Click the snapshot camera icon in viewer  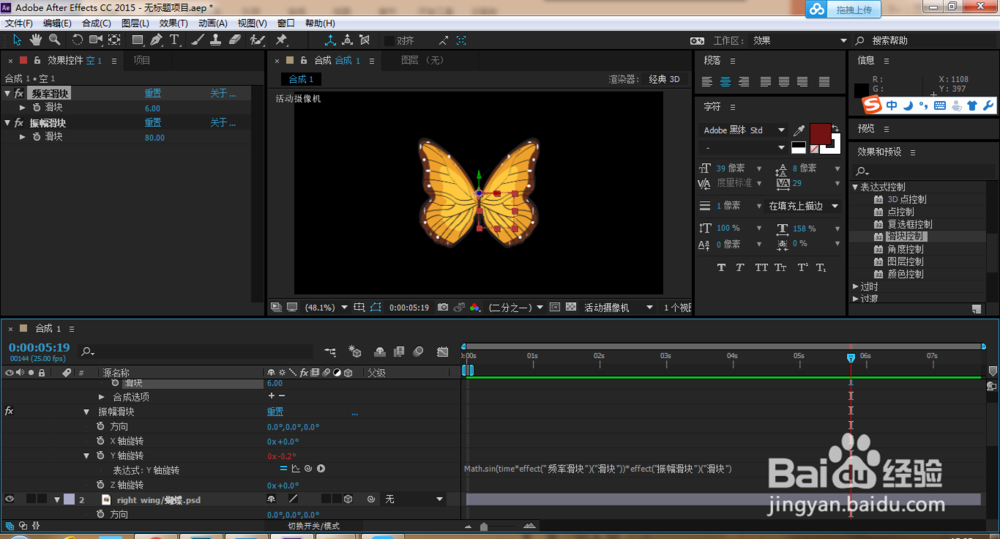click(x=443, y=307)
